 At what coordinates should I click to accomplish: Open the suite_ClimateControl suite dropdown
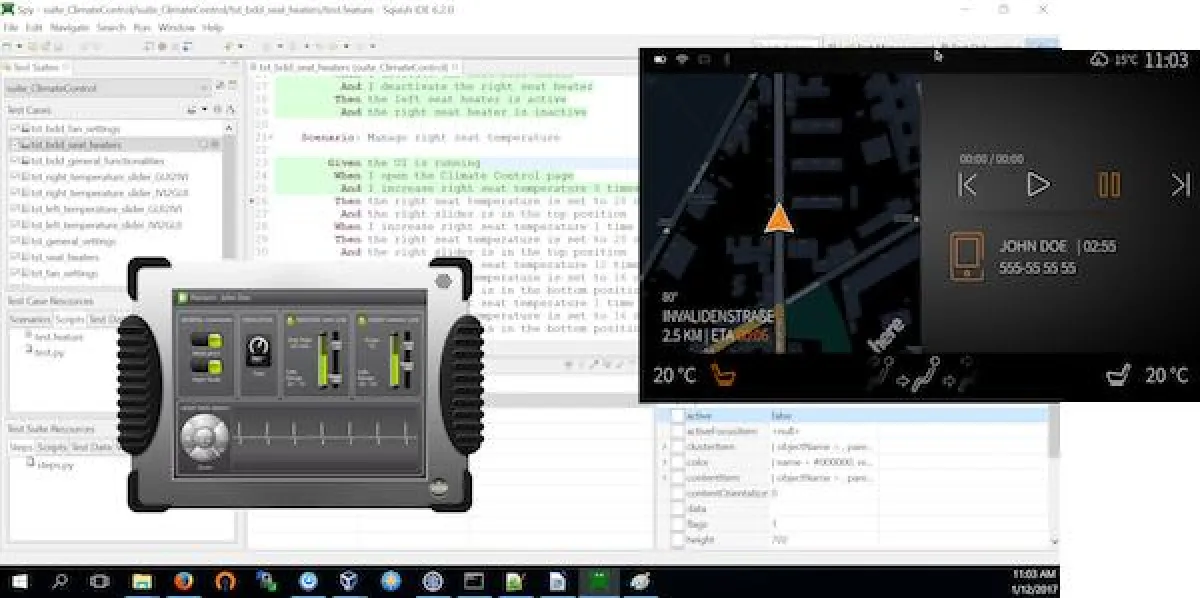point(205,86)
